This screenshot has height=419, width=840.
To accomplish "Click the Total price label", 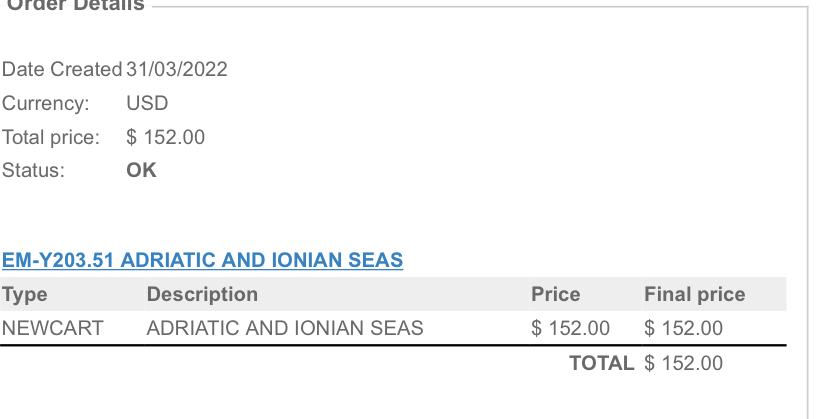I will point(51,137).
